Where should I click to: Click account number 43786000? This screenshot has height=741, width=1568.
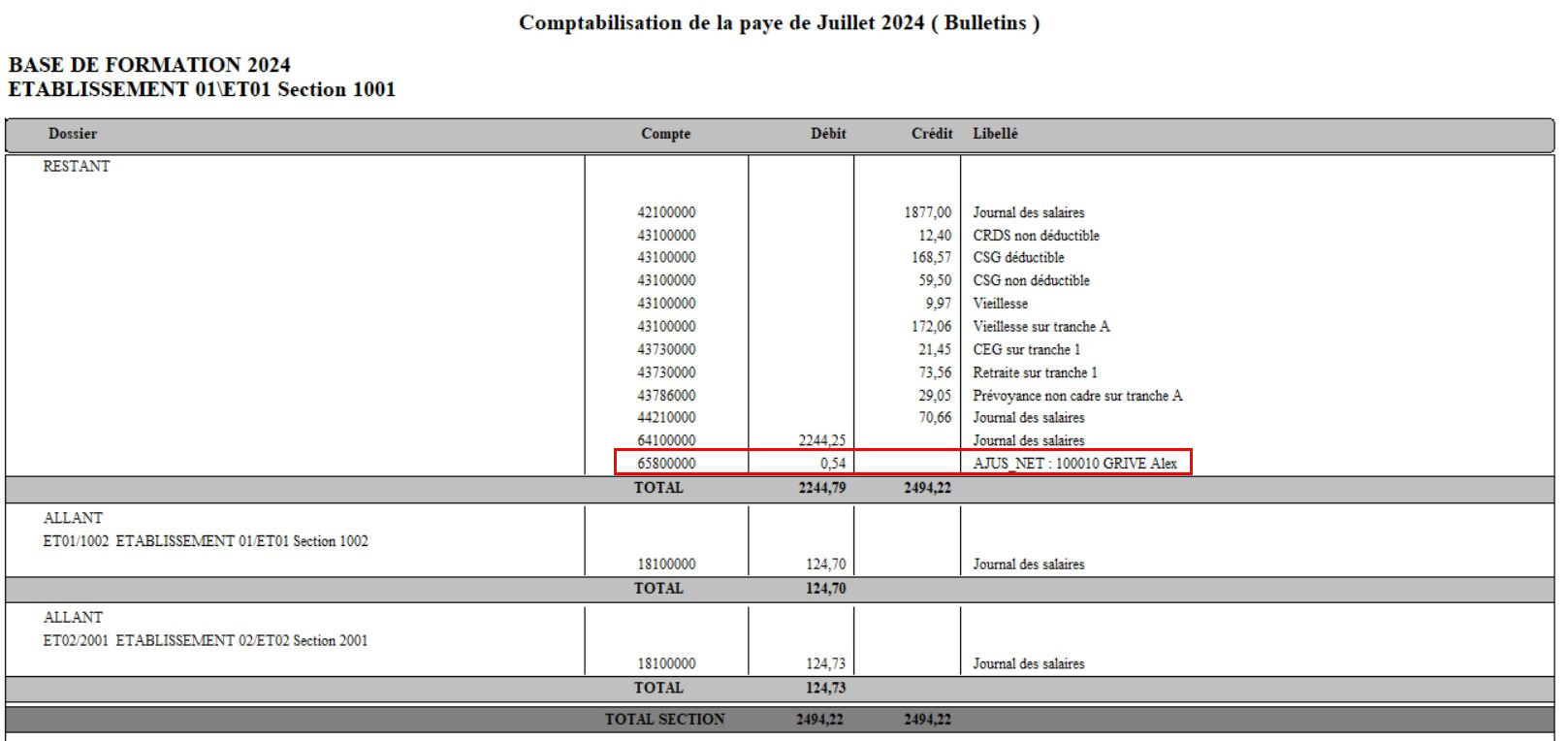coord(666,396)
